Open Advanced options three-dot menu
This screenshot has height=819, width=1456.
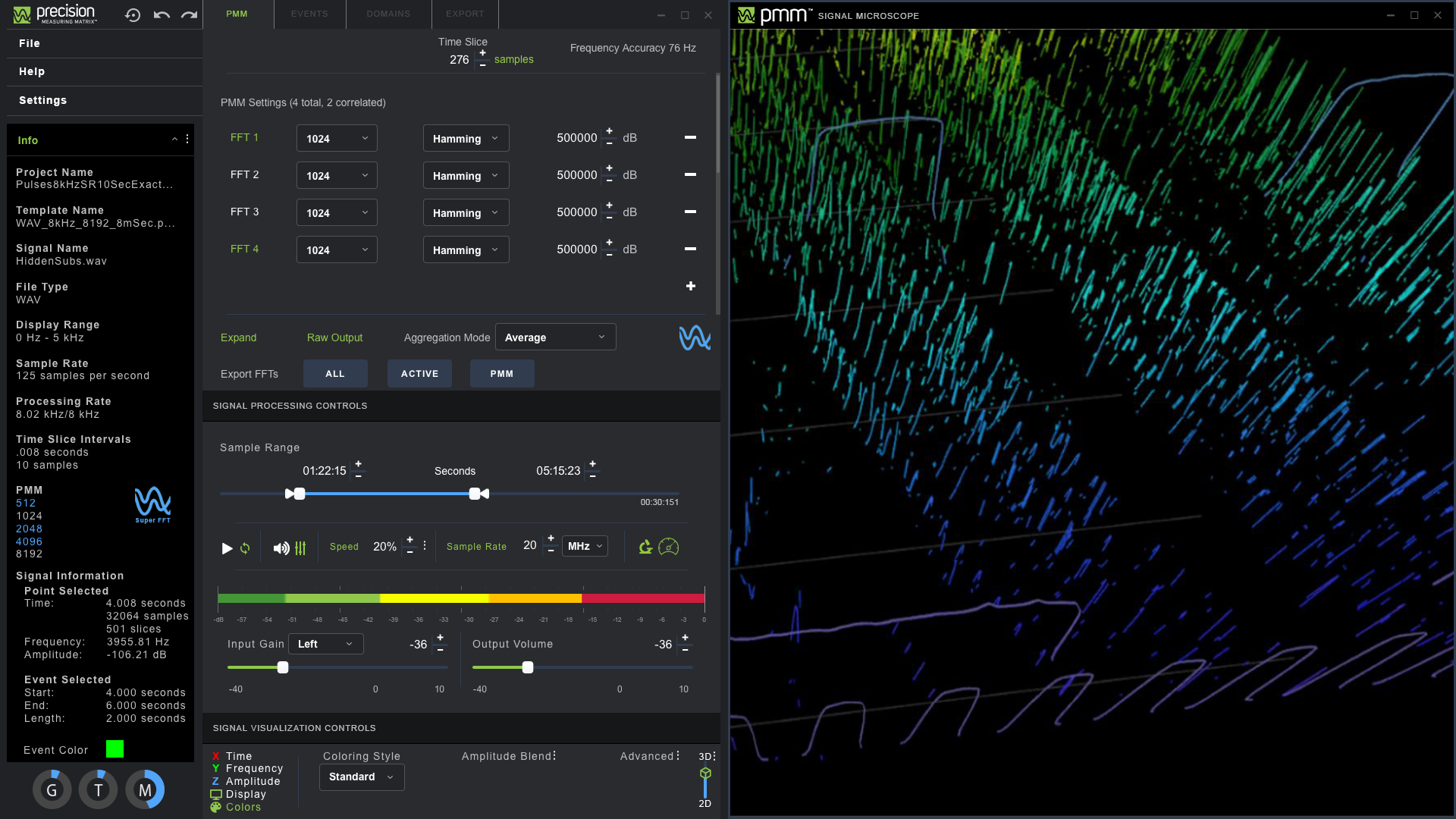(678, 755)
